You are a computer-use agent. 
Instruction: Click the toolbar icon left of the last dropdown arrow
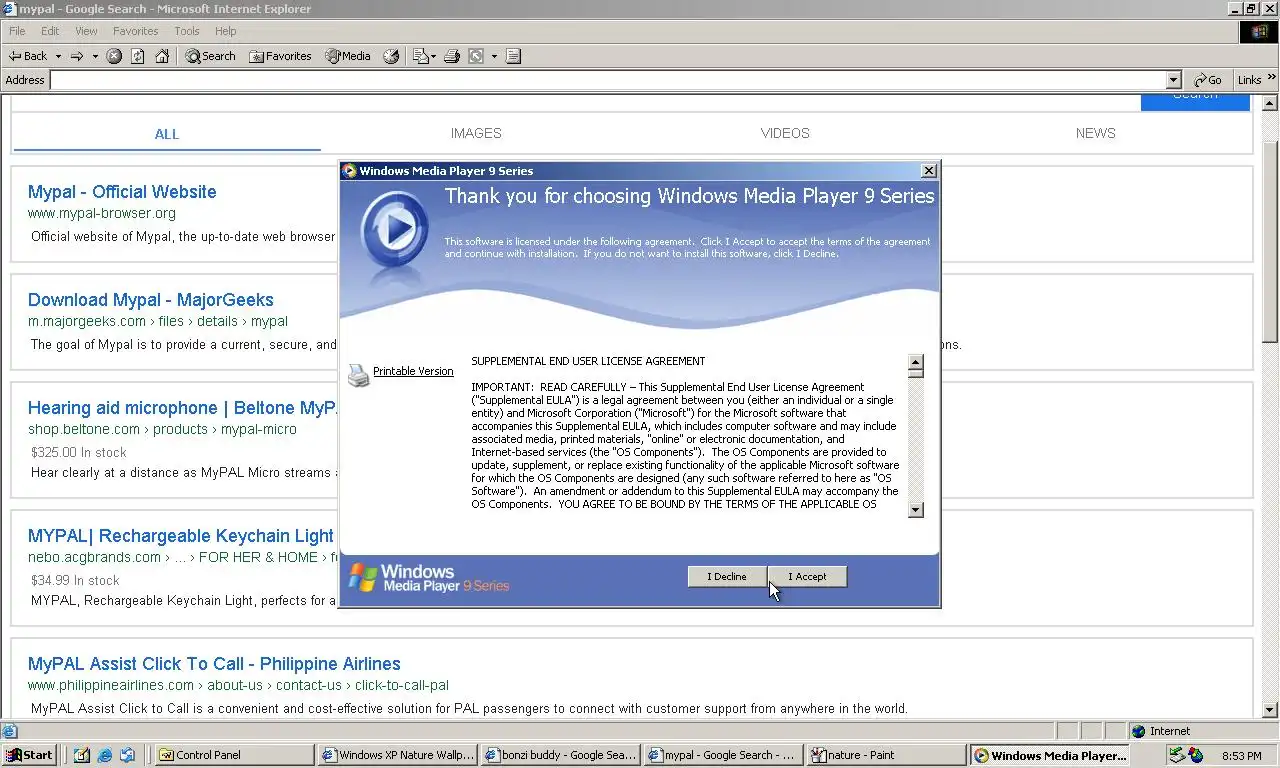click(x=476, y=56)
